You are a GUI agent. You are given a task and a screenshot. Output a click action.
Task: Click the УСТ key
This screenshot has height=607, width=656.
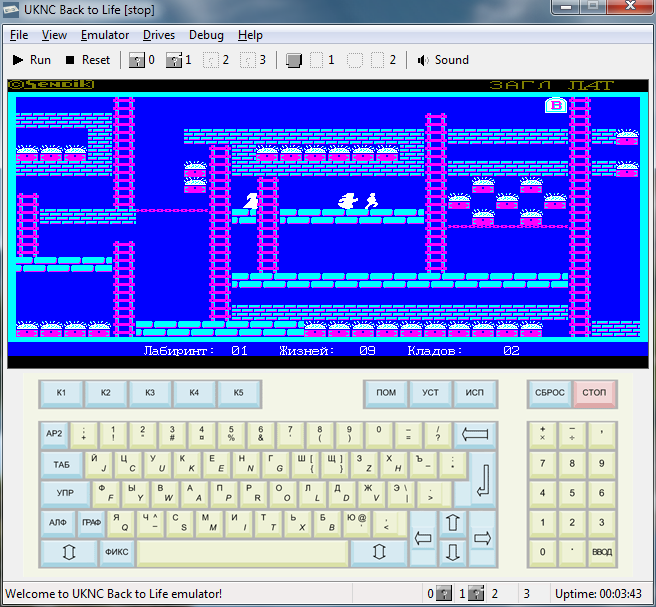(430, 393)
